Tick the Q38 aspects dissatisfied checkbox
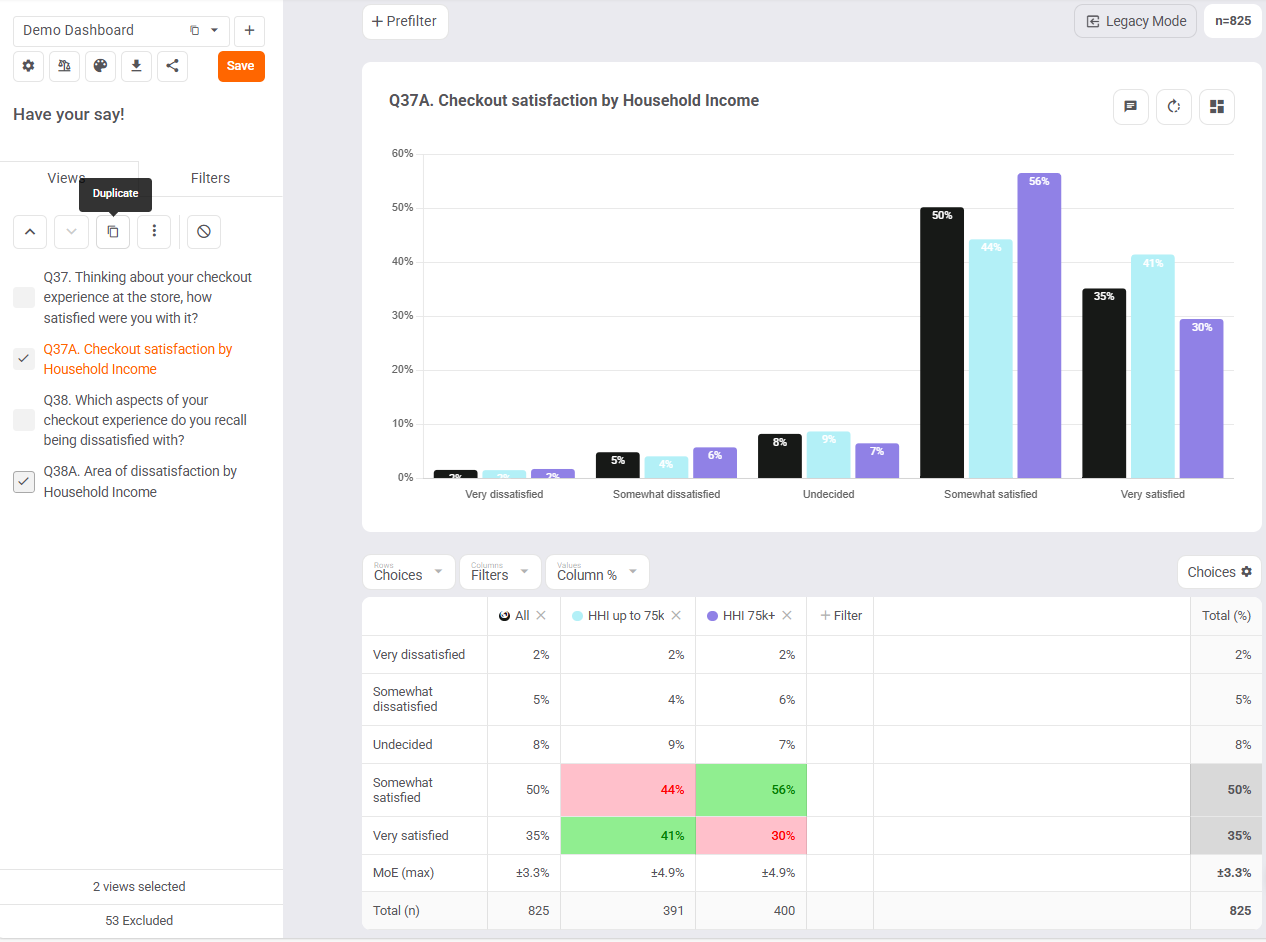Viewport: 1266px width, 942px height. 24,420
